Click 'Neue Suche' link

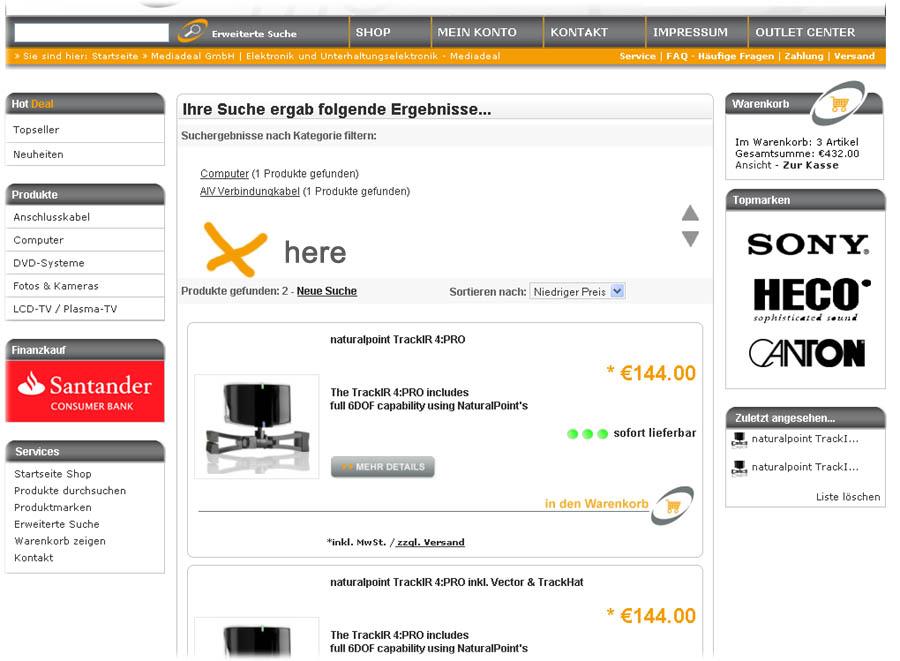tap(326, 291)
